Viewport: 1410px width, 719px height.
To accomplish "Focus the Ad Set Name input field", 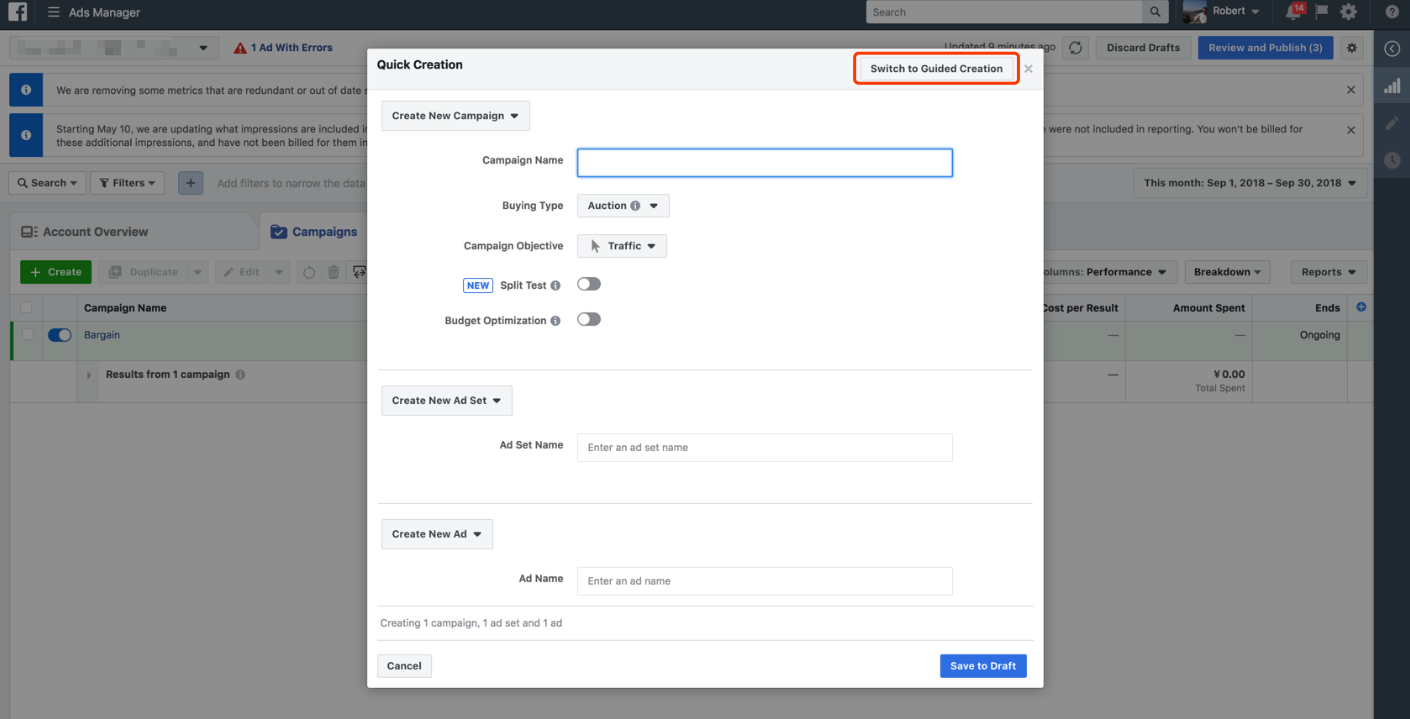I will 765,448.
